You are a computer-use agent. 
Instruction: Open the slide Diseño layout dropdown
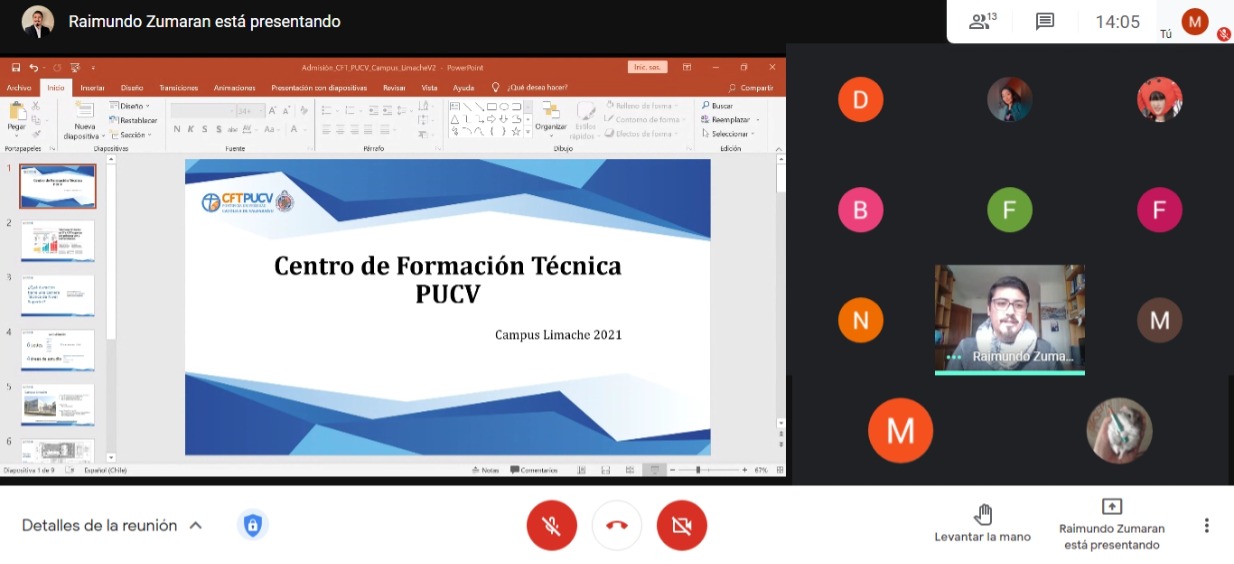[130, 106]
